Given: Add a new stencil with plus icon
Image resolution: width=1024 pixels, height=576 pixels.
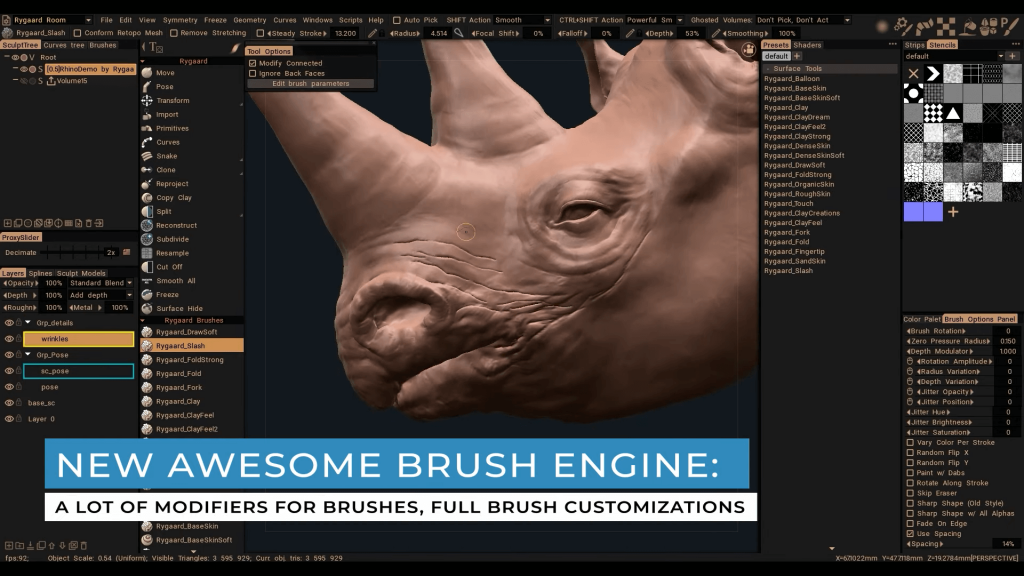Looking at the screenshot, I should [x=953, y=212].
